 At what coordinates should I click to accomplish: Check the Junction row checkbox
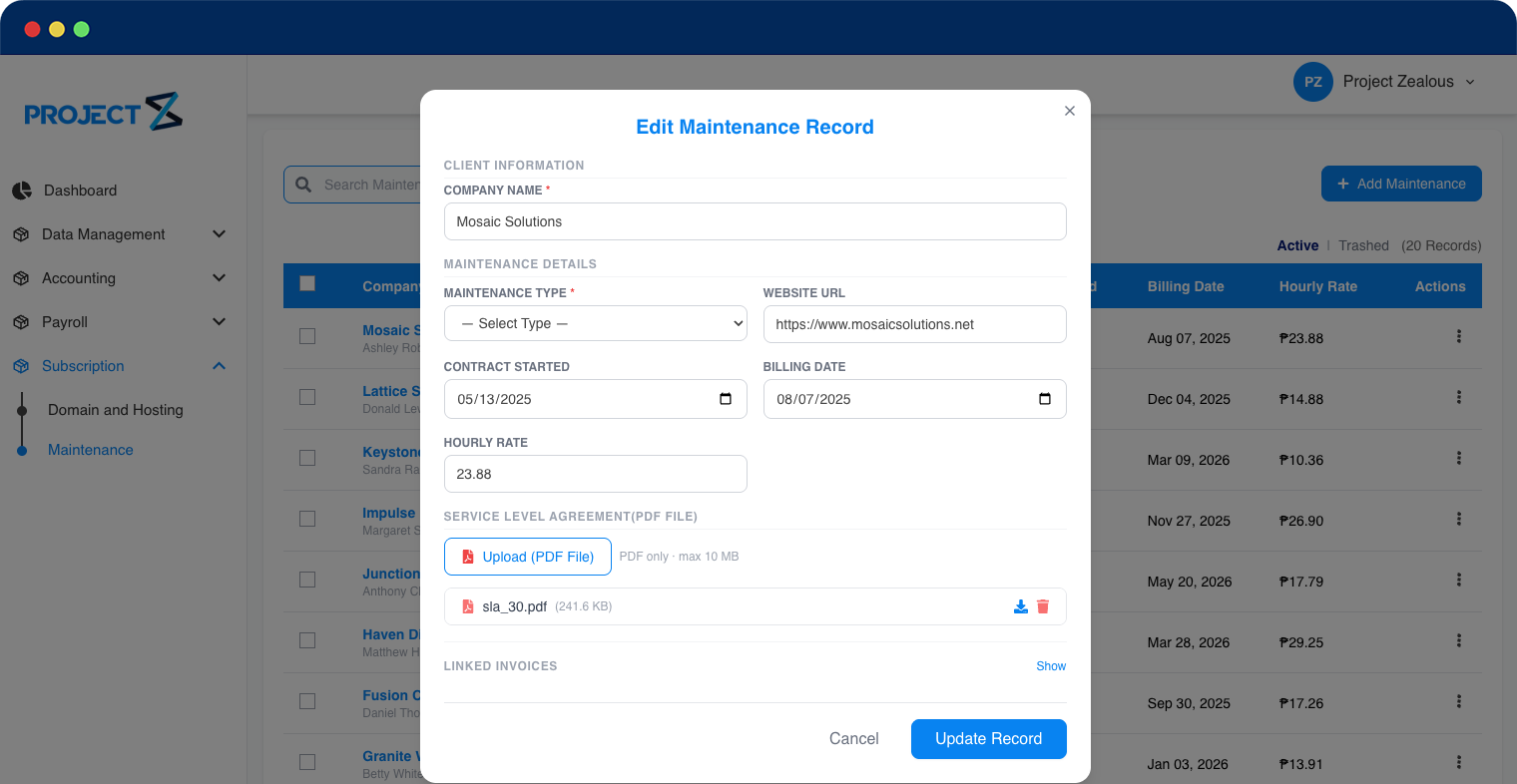point(307,580)
